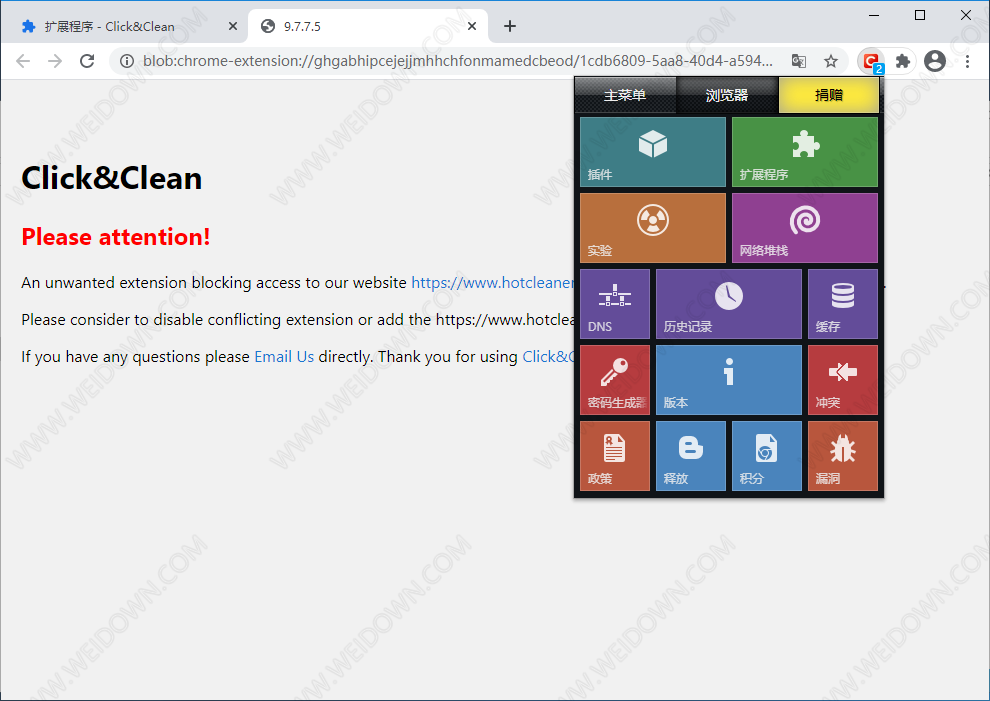Open the 网络堆栈 network stack tile
This screenshot has width=990, height=701.
(x=804, y=228)
